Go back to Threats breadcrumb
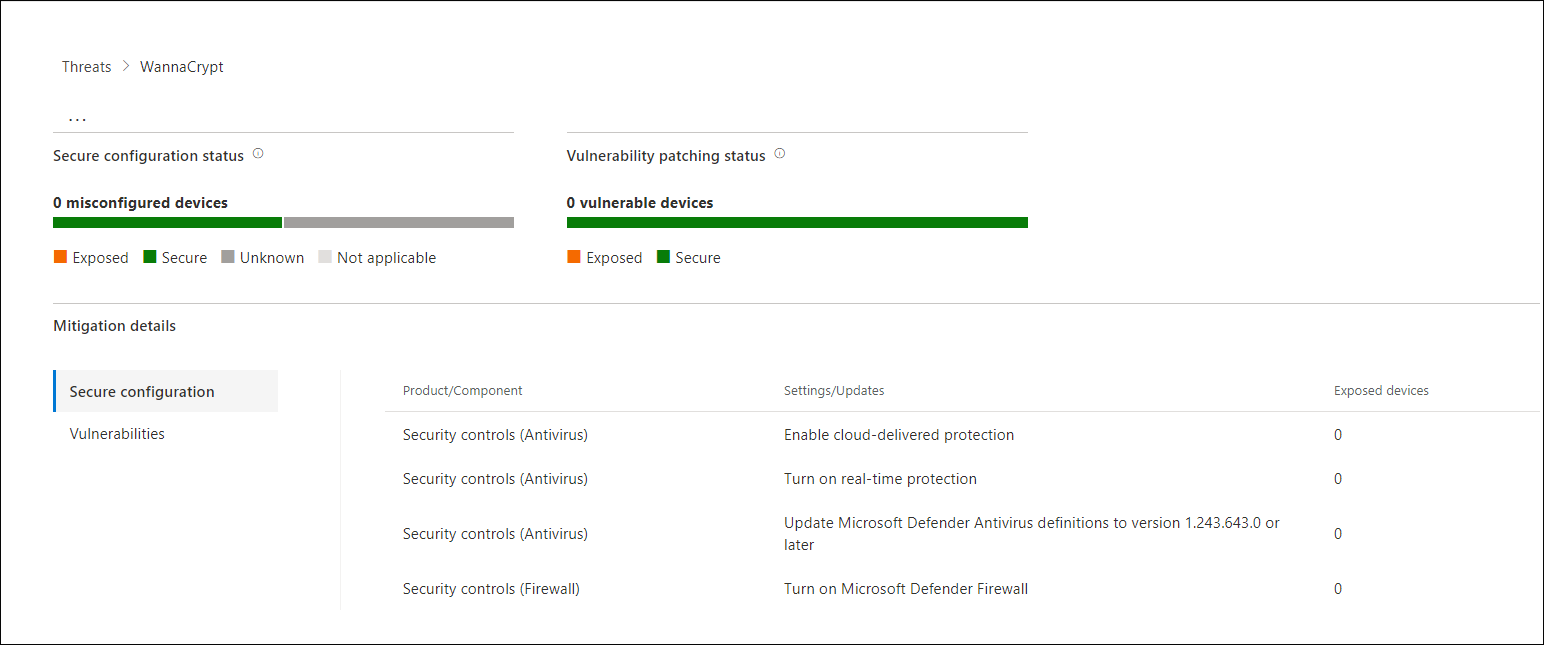This screenshot has width=1544, height=645. tap(87, 67)
